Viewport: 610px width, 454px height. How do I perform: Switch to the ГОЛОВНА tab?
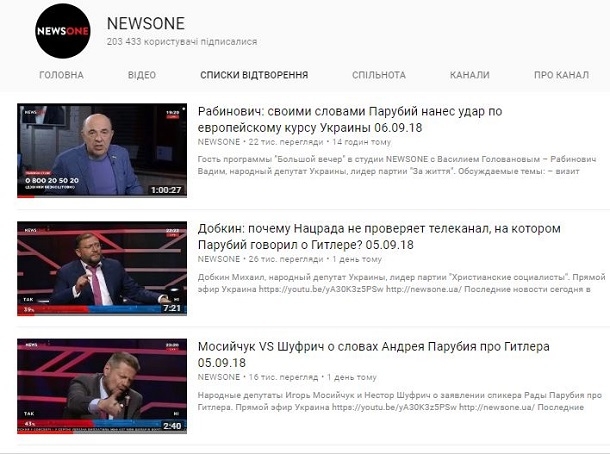61,75
